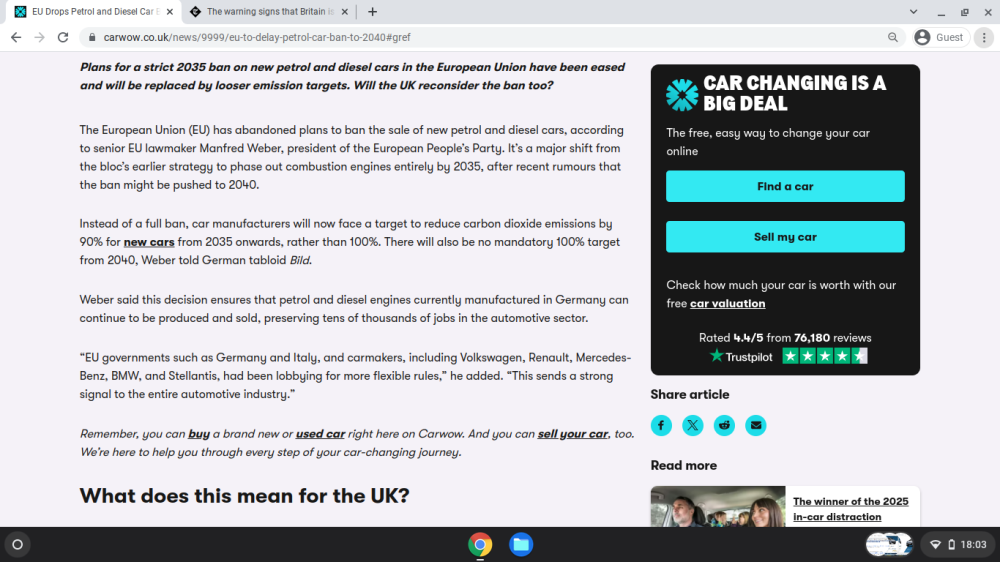
Task: Open the Wi-Fi status icon in tray
Action: (x=936, y=545)
